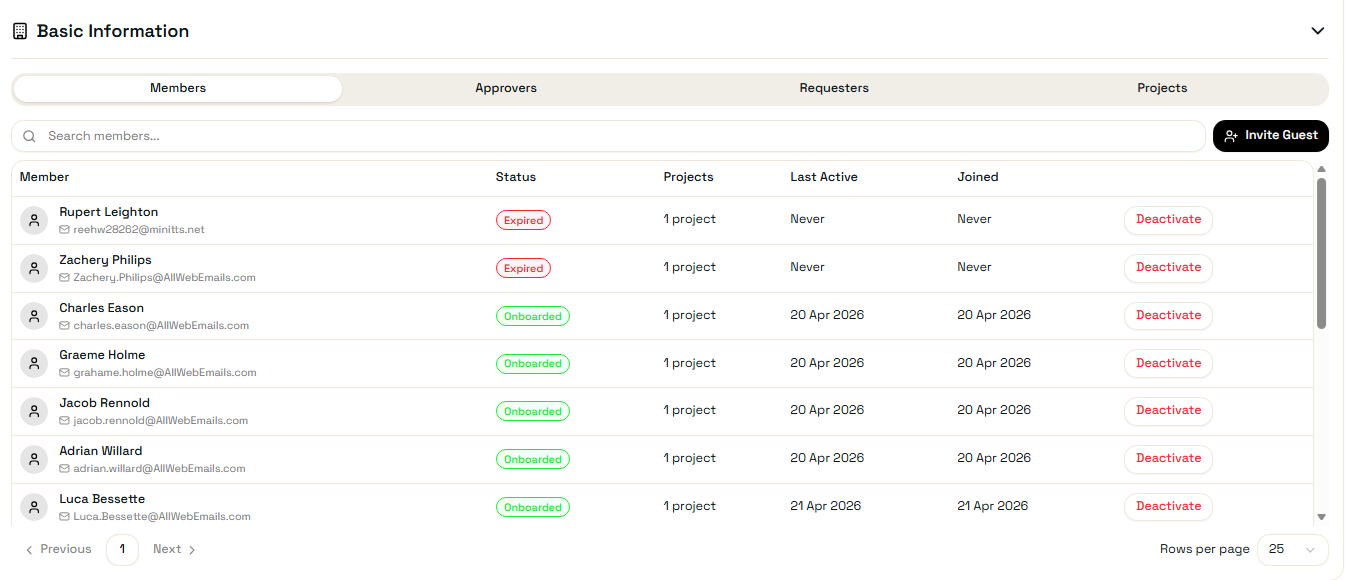Deactivate Jacob Rennold

pos(1168,411)
